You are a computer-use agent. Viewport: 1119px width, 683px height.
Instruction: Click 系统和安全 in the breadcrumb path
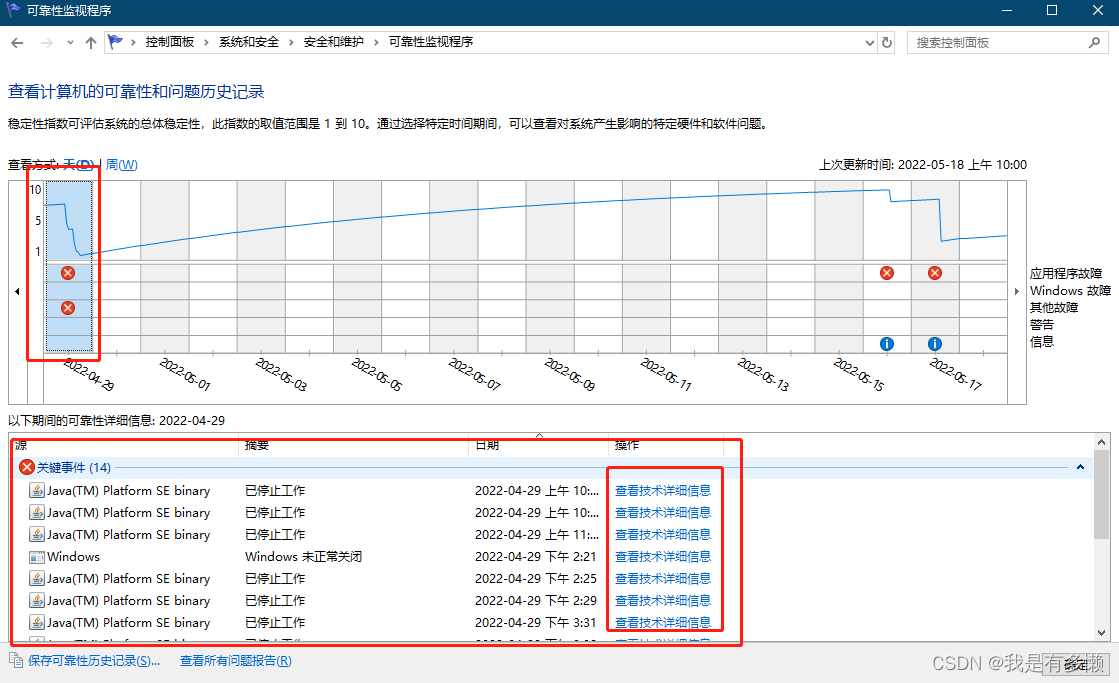point(249,42)
